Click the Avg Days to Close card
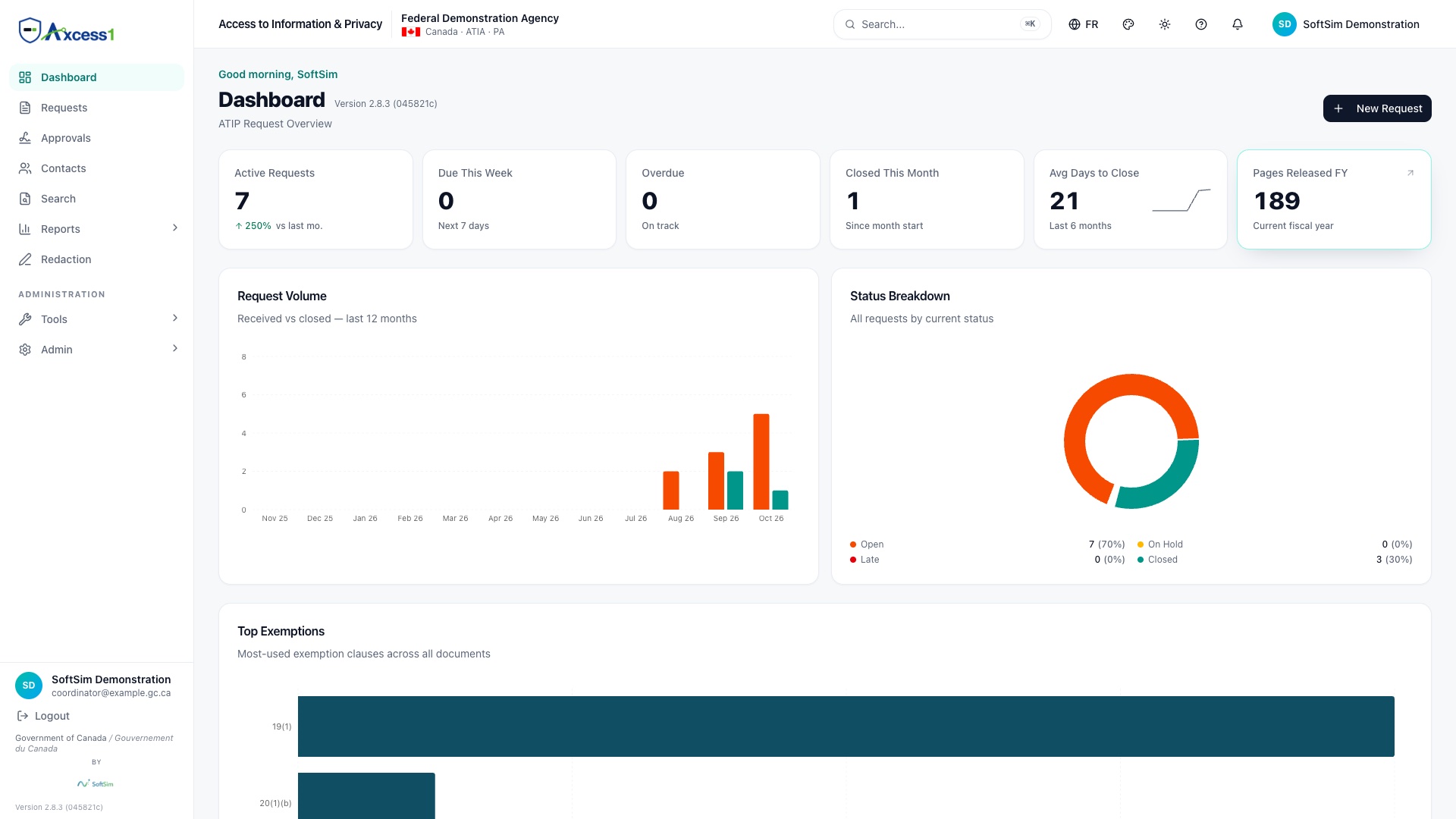 (1131, 199)
